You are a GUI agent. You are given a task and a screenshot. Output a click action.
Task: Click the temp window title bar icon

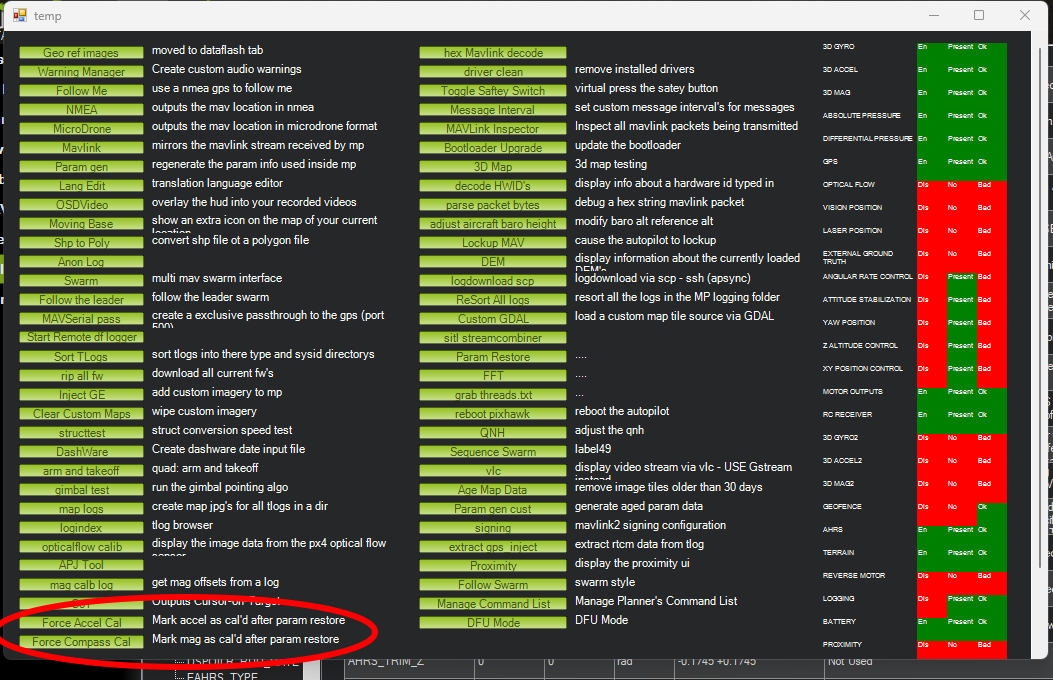[x=19, y=15]
